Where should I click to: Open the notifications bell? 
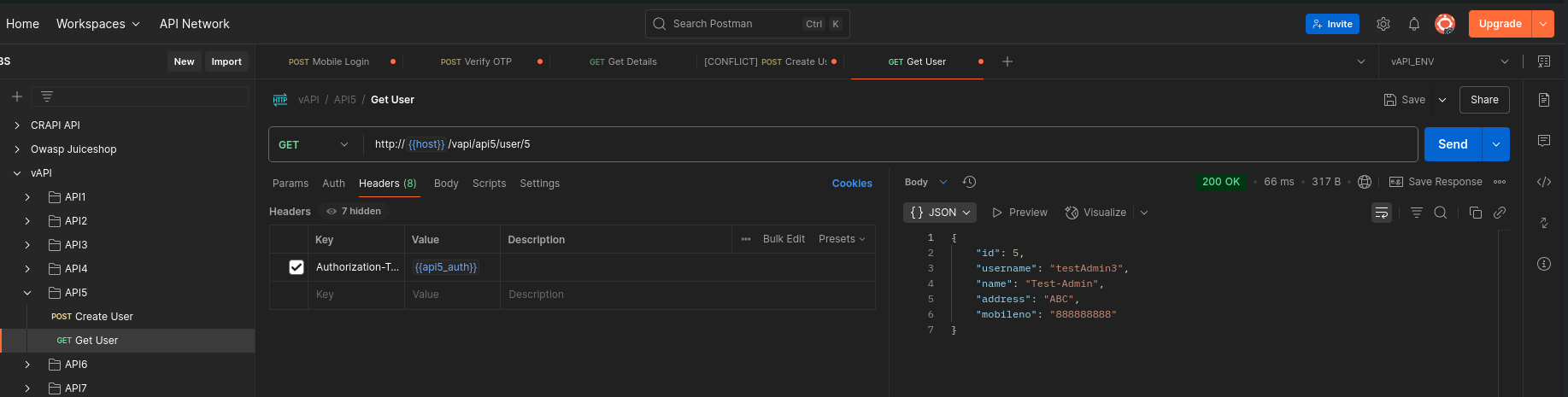coord(1414,24)
